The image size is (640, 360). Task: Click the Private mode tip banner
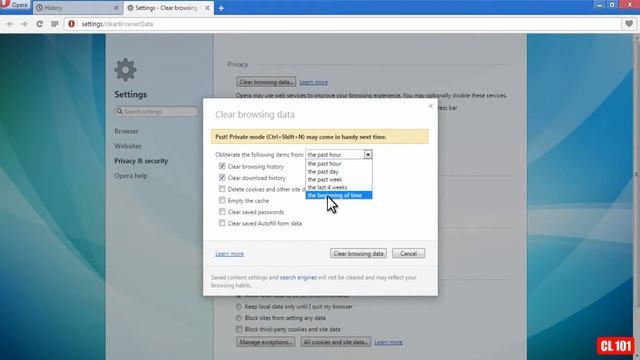pyautogui.click(x=320, y=137)
